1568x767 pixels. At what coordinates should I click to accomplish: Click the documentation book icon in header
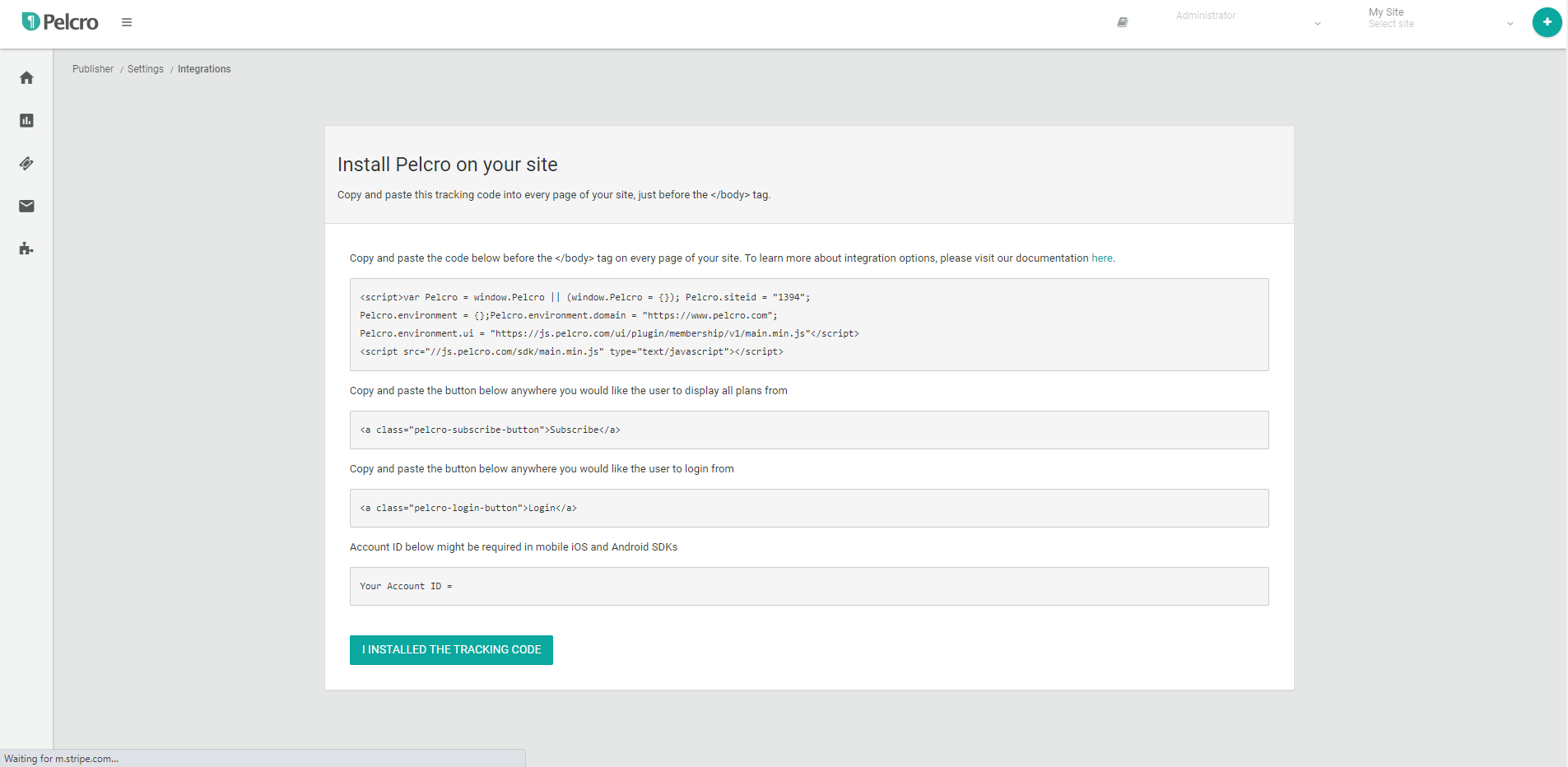tap(1122, 22)
